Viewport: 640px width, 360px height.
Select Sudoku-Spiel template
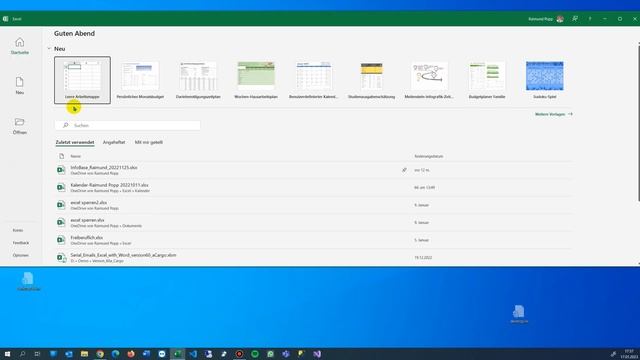[x=544, y=80]
